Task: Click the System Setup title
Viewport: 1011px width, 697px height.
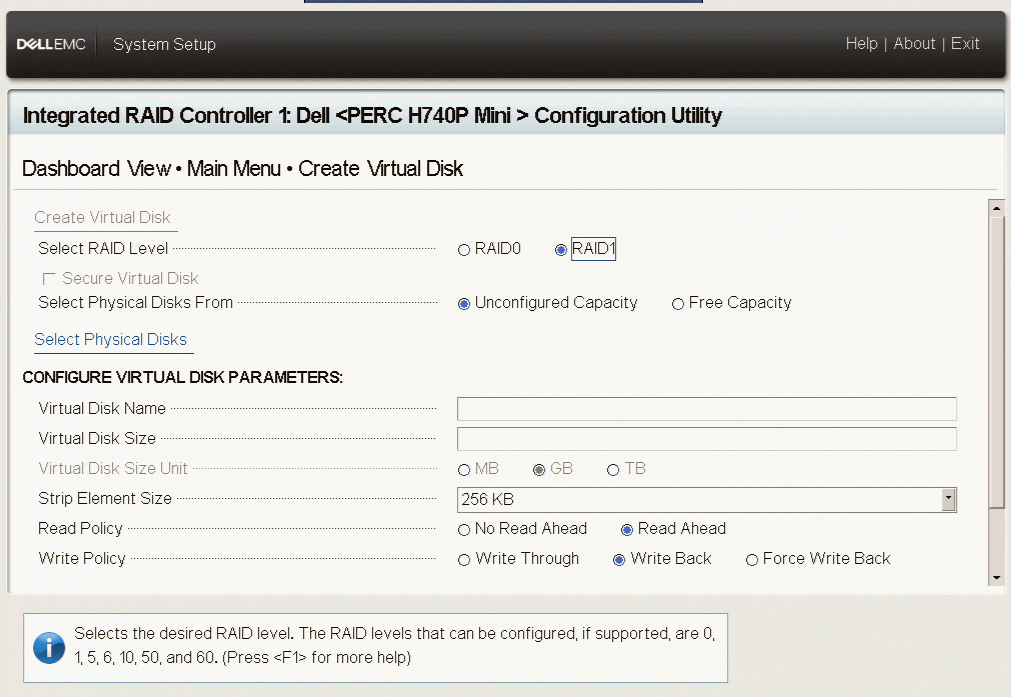Action: pyautogui.click(x=164, y=44)
